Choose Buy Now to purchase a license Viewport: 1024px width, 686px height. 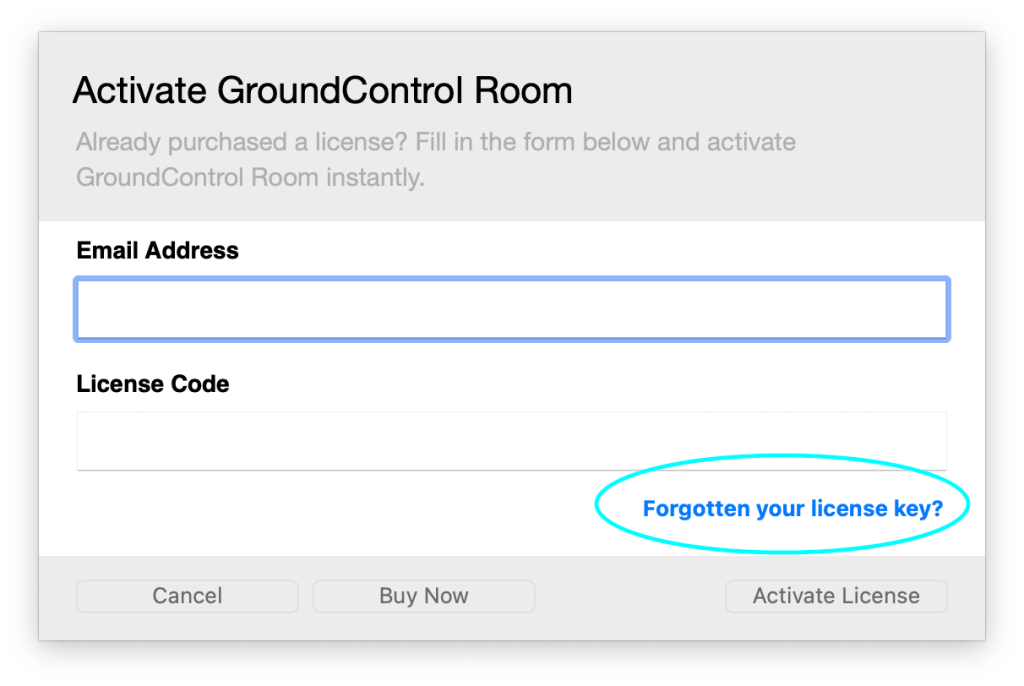tap(424, 596)
